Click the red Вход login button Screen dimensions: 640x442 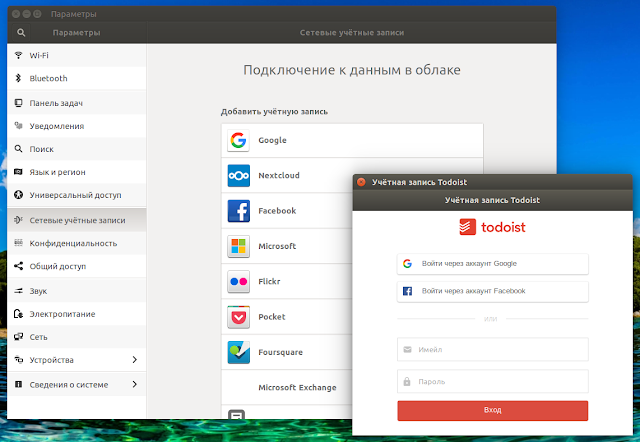[x=493, y=410]
